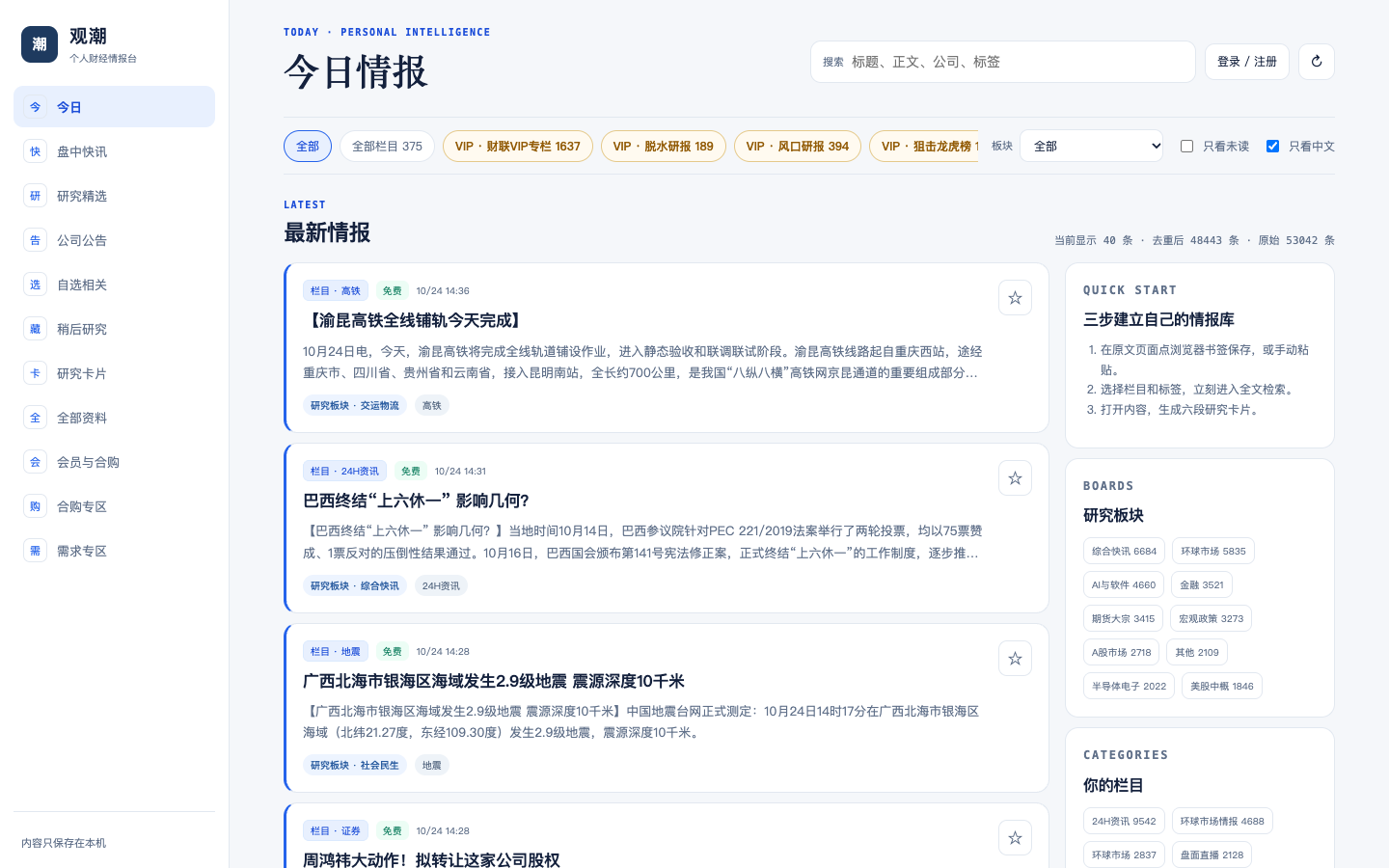Select the 全部 filter pill
This screenshot has height=868, width=1389.
(x=308, y=147)
